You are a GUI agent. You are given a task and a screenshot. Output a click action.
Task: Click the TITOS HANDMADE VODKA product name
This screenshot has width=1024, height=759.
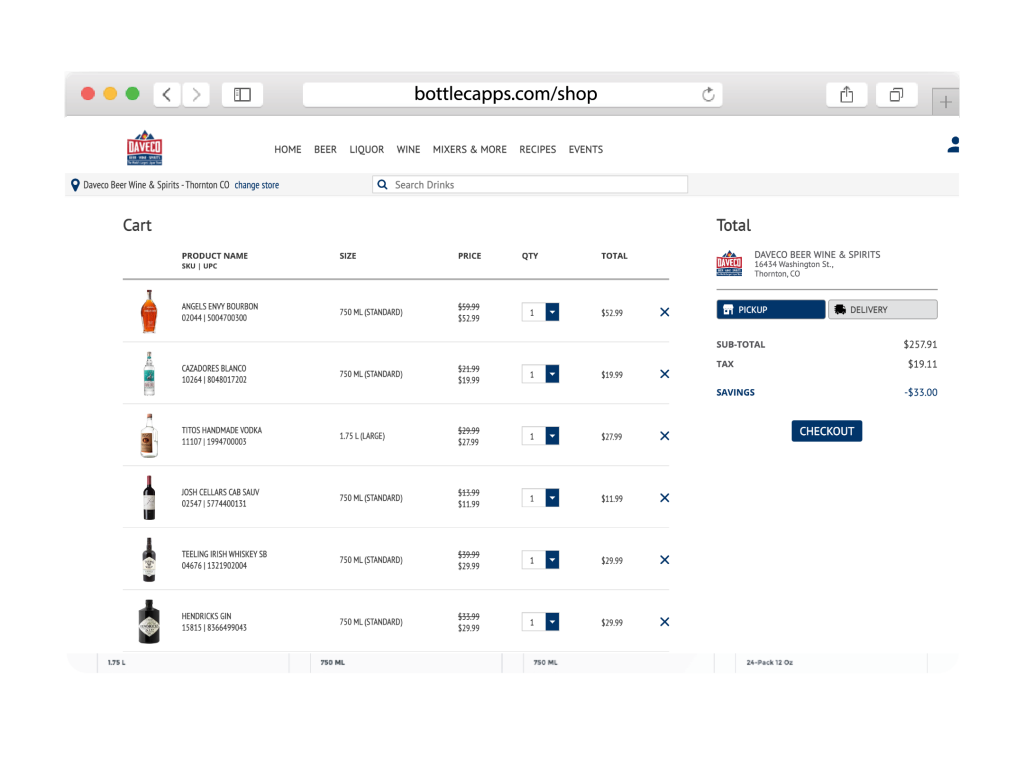pyautogui.click(x=221, y=430)
